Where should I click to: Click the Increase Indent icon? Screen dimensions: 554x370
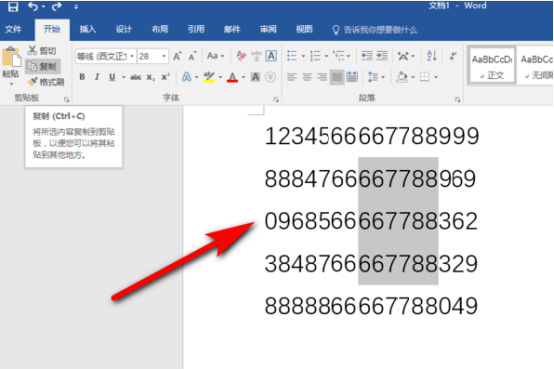pyautogui.click(x=382, y=56)
